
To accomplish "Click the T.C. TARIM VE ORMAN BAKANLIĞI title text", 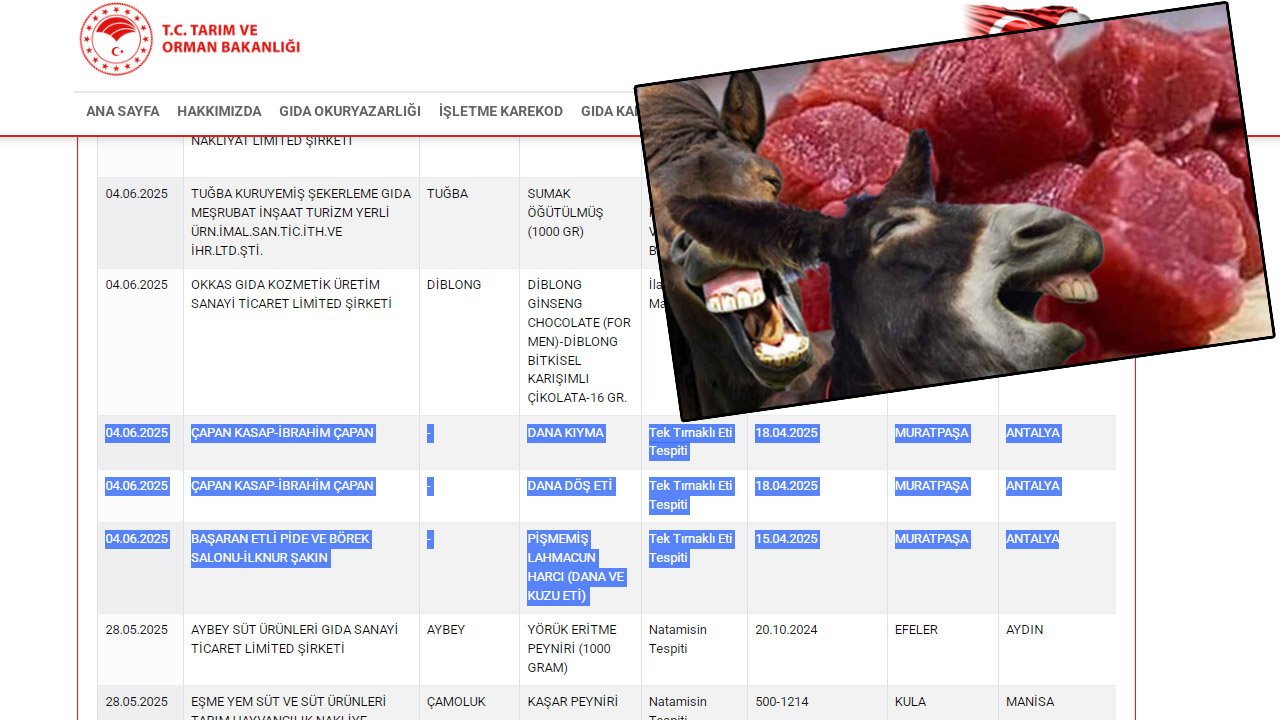I will click(231, 39).
